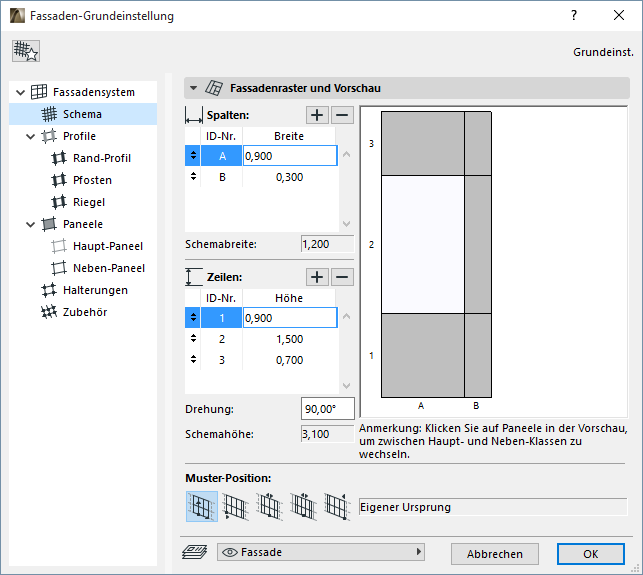
Task: Click the Pfosten icon
Action: 59,180
